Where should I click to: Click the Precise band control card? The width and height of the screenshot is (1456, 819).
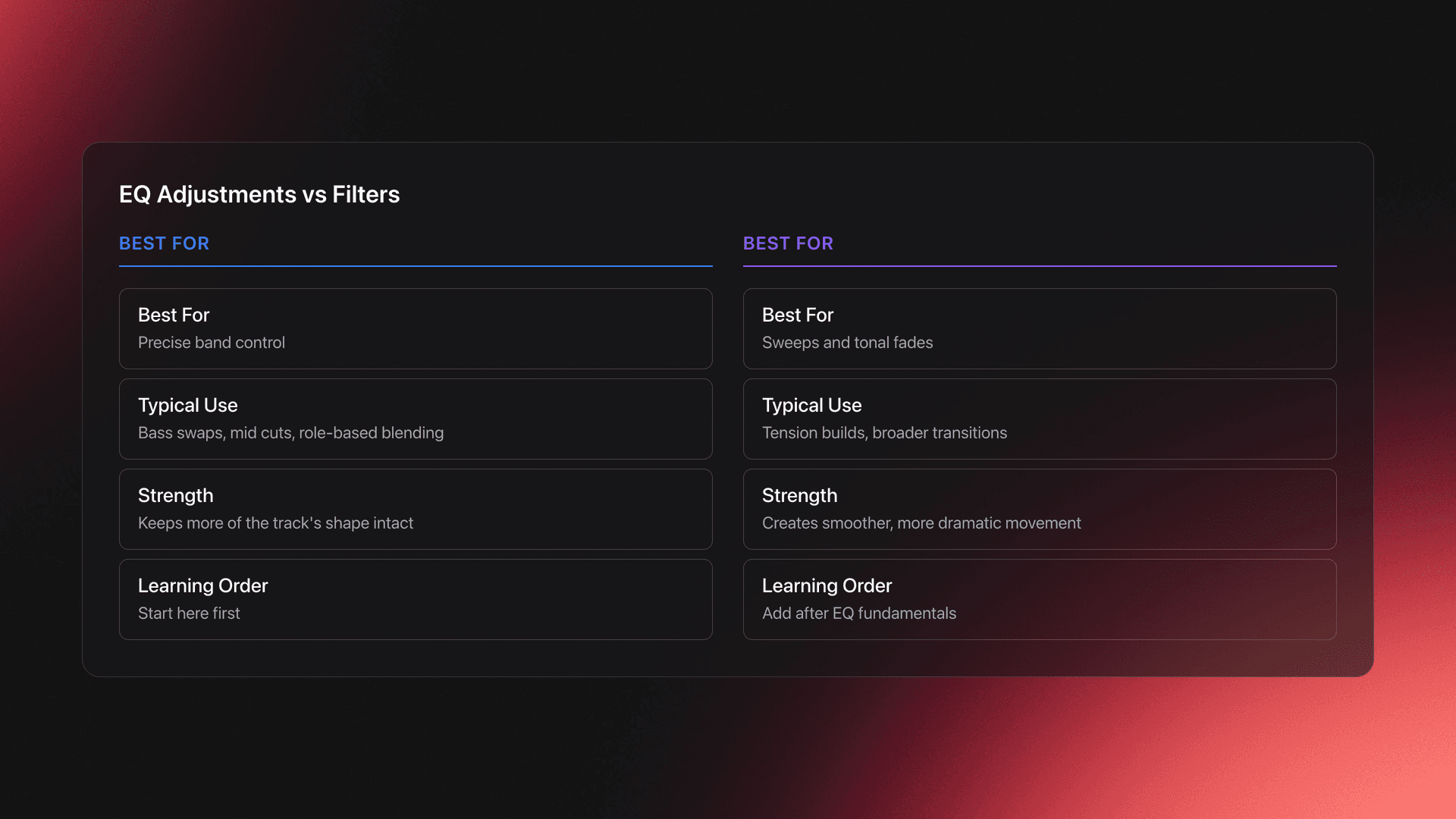point(415,328)
